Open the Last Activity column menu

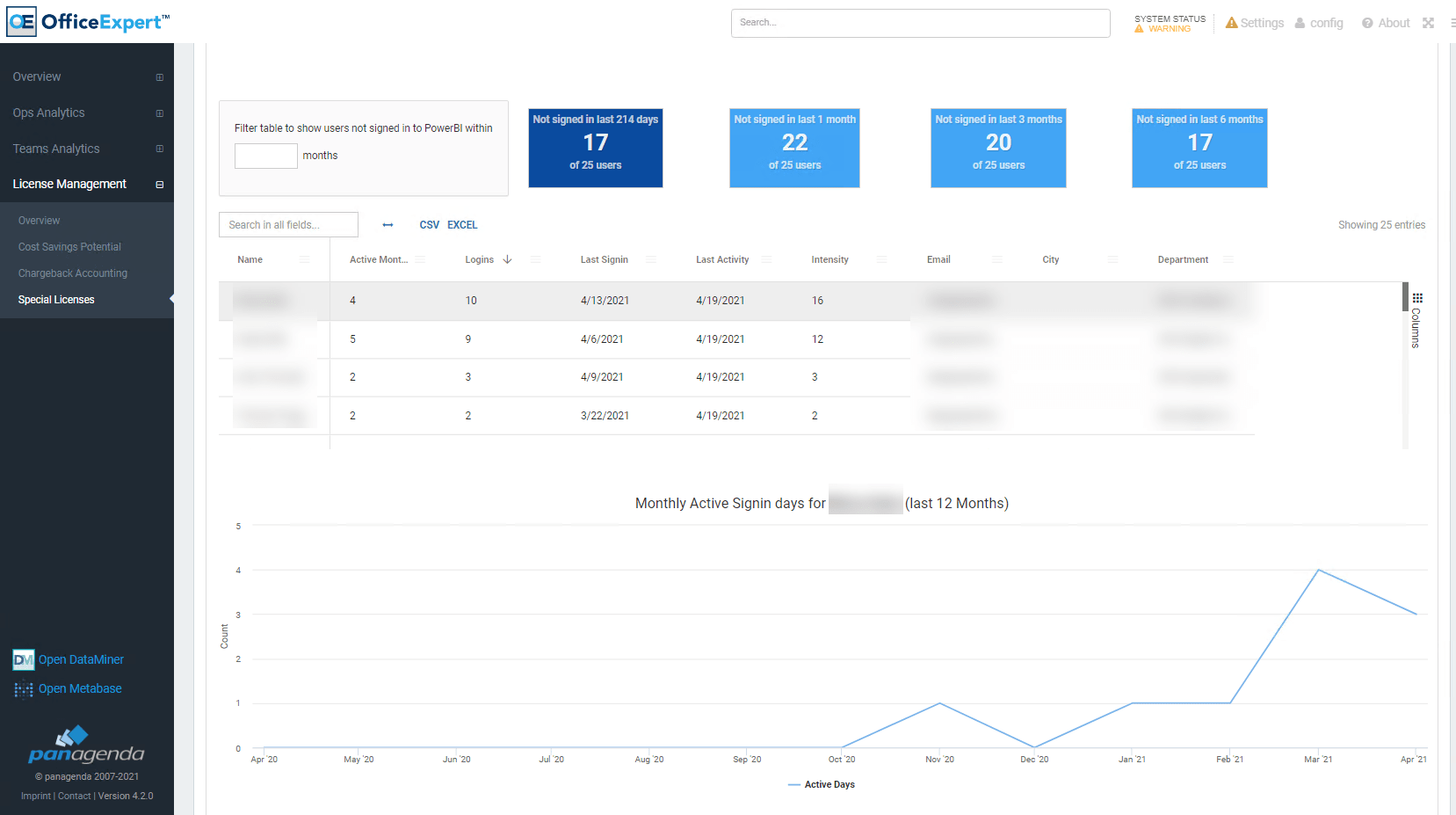coord(767,259)
